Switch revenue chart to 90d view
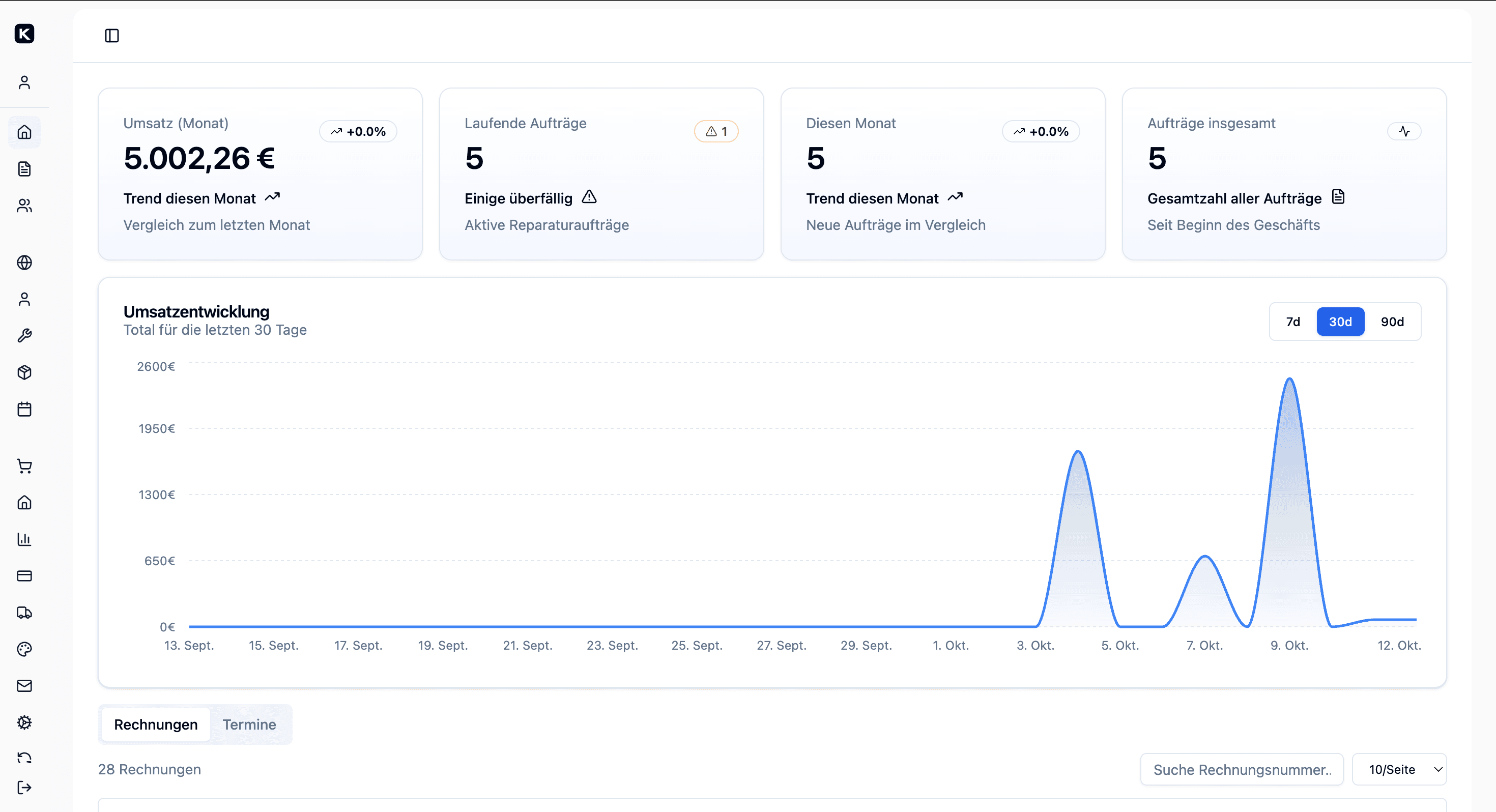This screenshot has height=812, width=1496. pos(1392,321)
